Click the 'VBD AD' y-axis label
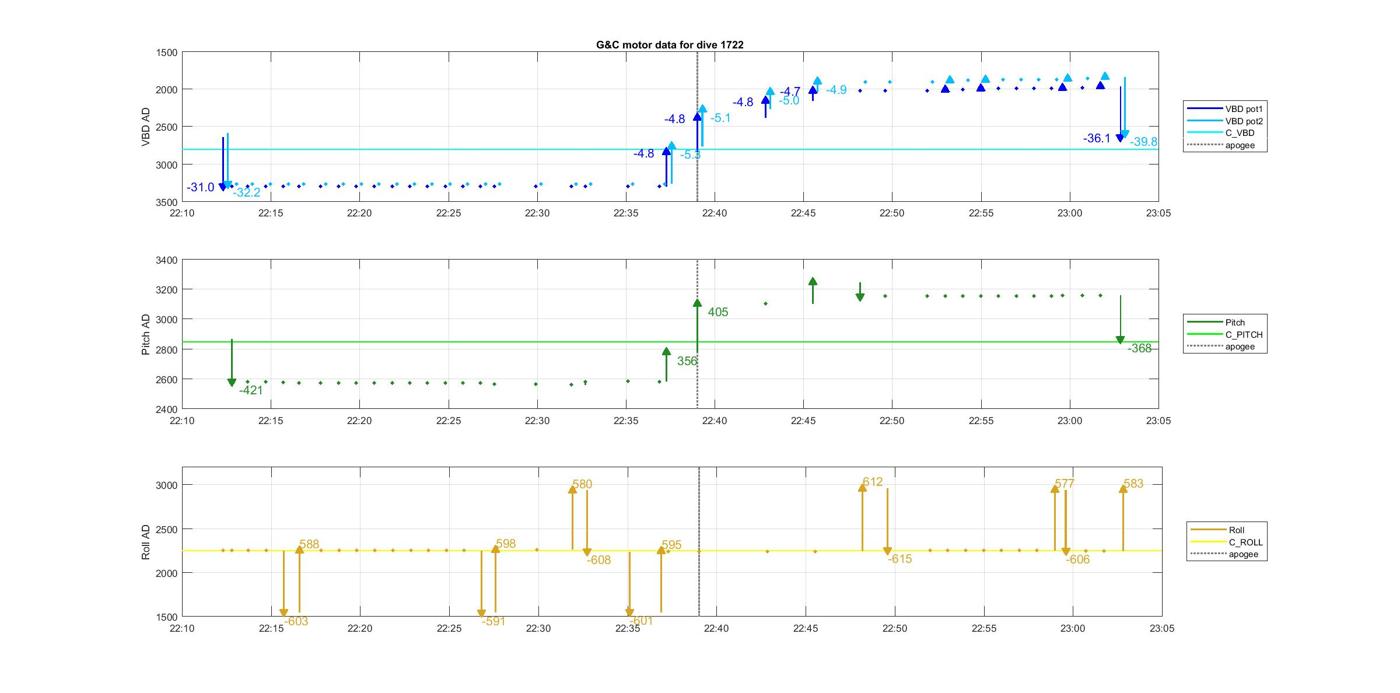The width and height of the screenshot is (1400, 693). (146, 127)
